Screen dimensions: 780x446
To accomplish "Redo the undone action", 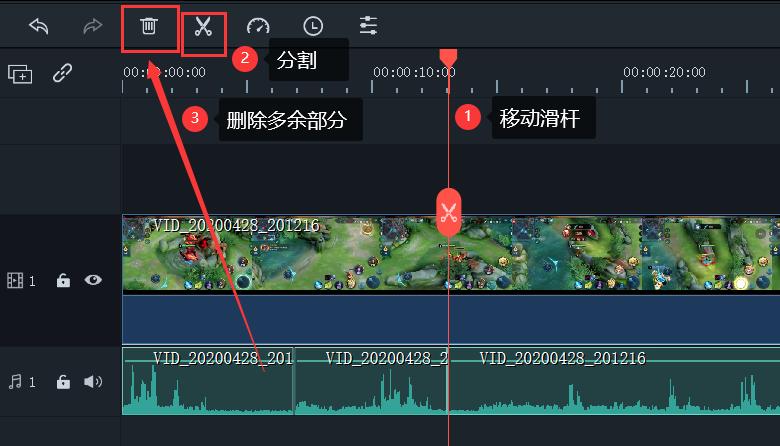I will (x=93, y=26).
